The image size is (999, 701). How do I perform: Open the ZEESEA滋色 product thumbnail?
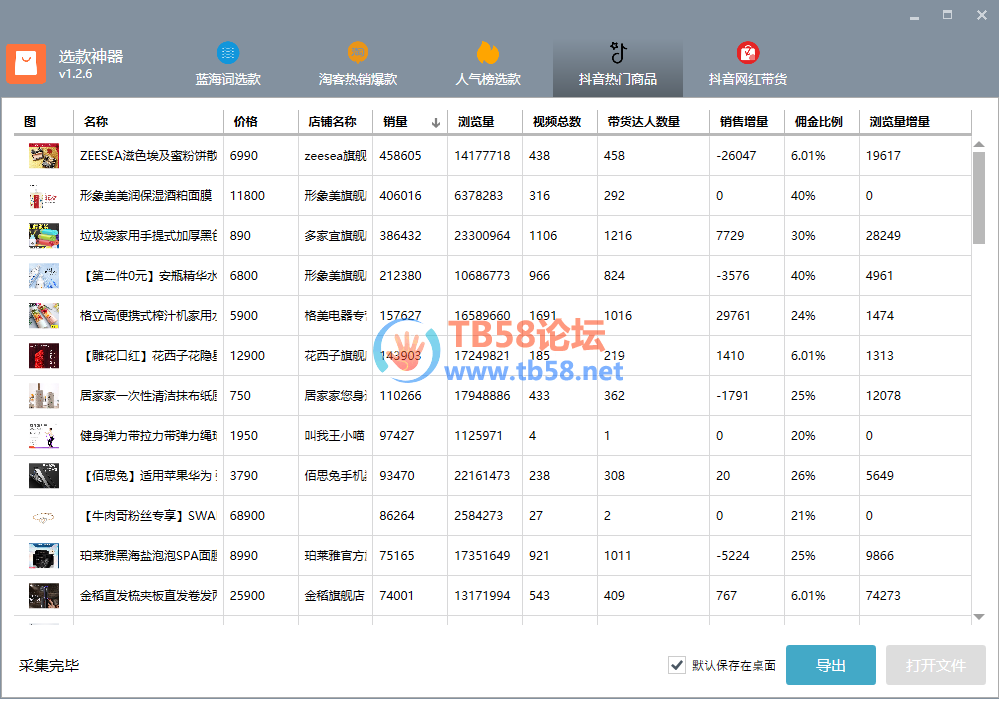[44, 155]
